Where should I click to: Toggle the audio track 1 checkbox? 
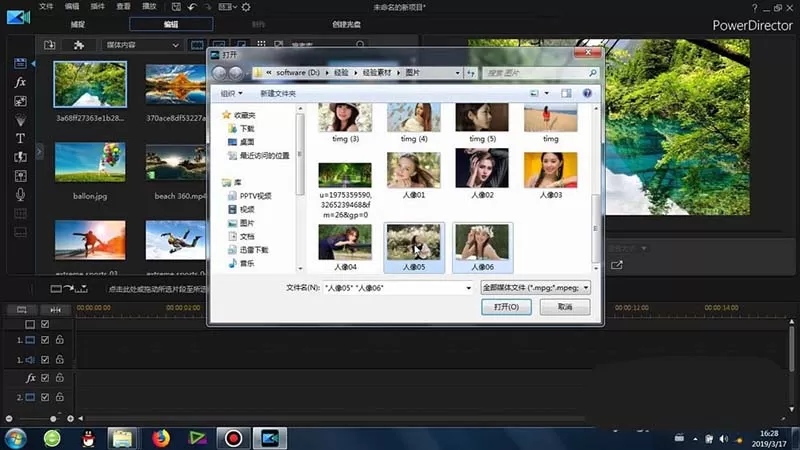click(45, 360)
